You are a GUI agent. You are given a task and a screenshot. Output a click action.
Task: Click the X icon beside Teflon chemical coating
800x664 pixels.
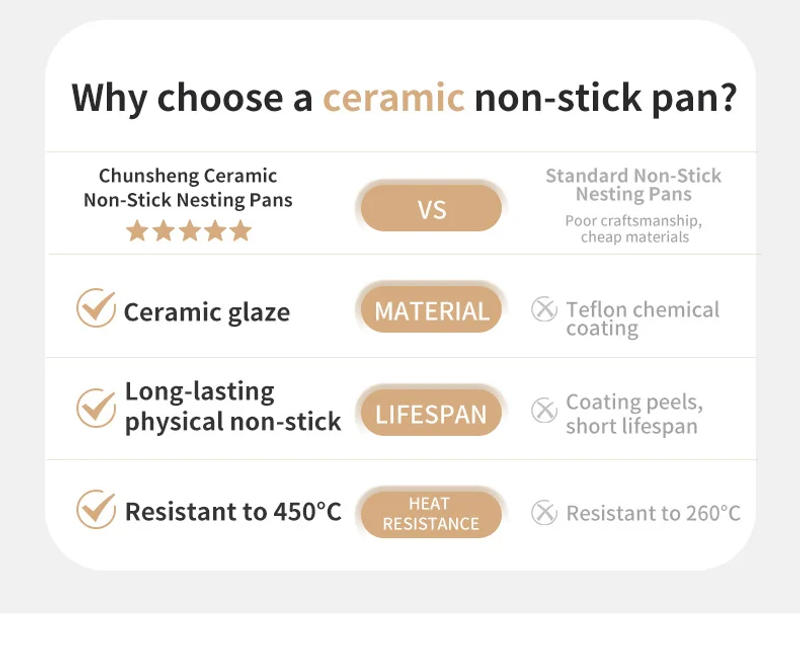click(x=544, y=310)
